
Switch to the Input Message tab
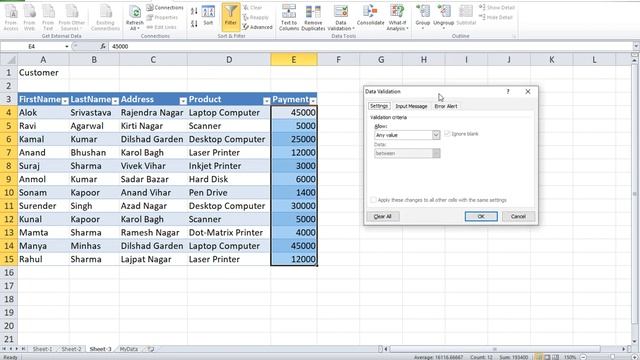(411, 106)
